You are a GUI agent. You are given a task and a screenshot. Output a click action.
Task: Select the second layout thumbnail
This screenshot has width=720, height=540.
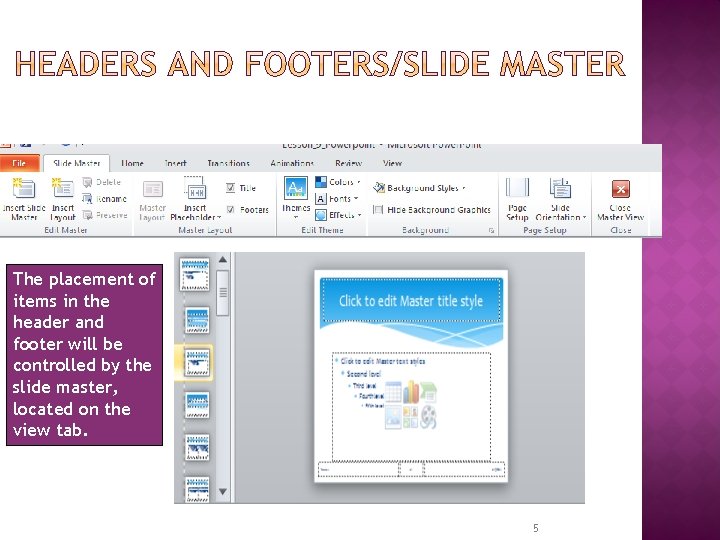(197, 320)
